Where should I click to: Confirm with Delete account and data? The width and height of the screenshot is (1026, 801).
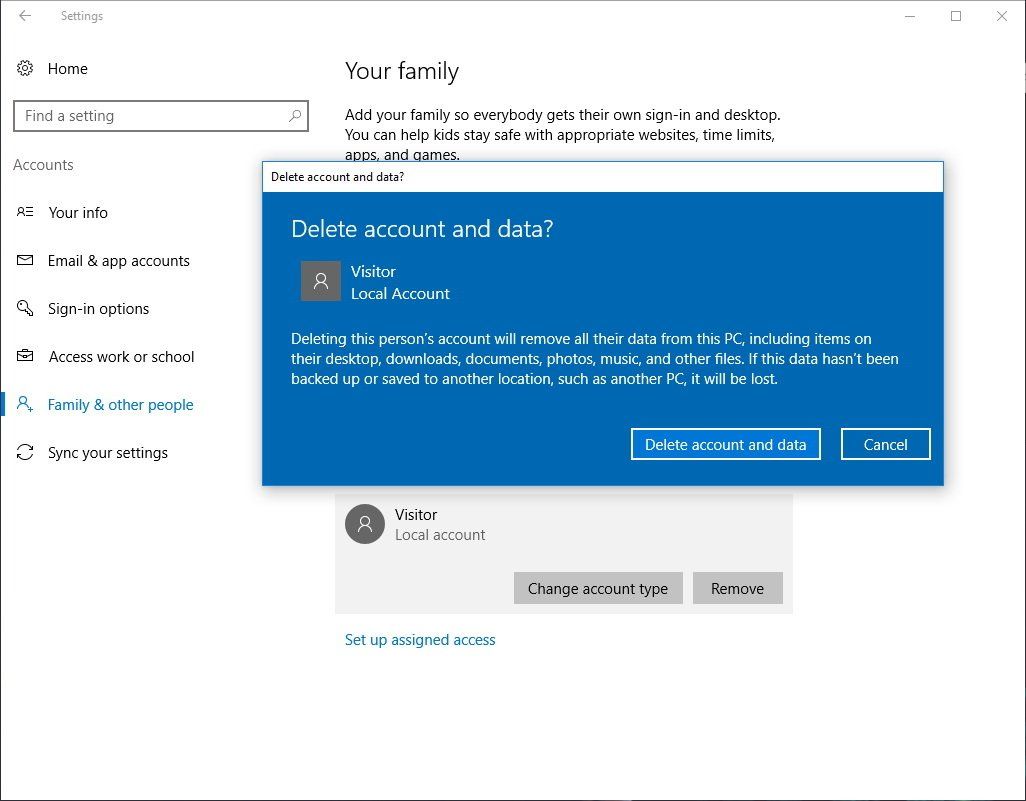point(725,444)
